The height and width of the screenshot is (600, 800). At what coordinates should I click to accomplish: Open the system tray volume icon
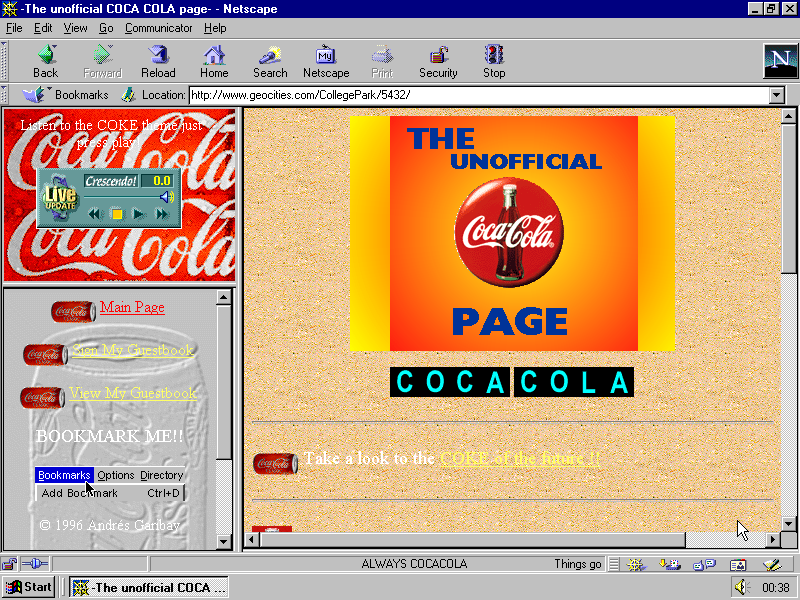(x=742, y=587)
